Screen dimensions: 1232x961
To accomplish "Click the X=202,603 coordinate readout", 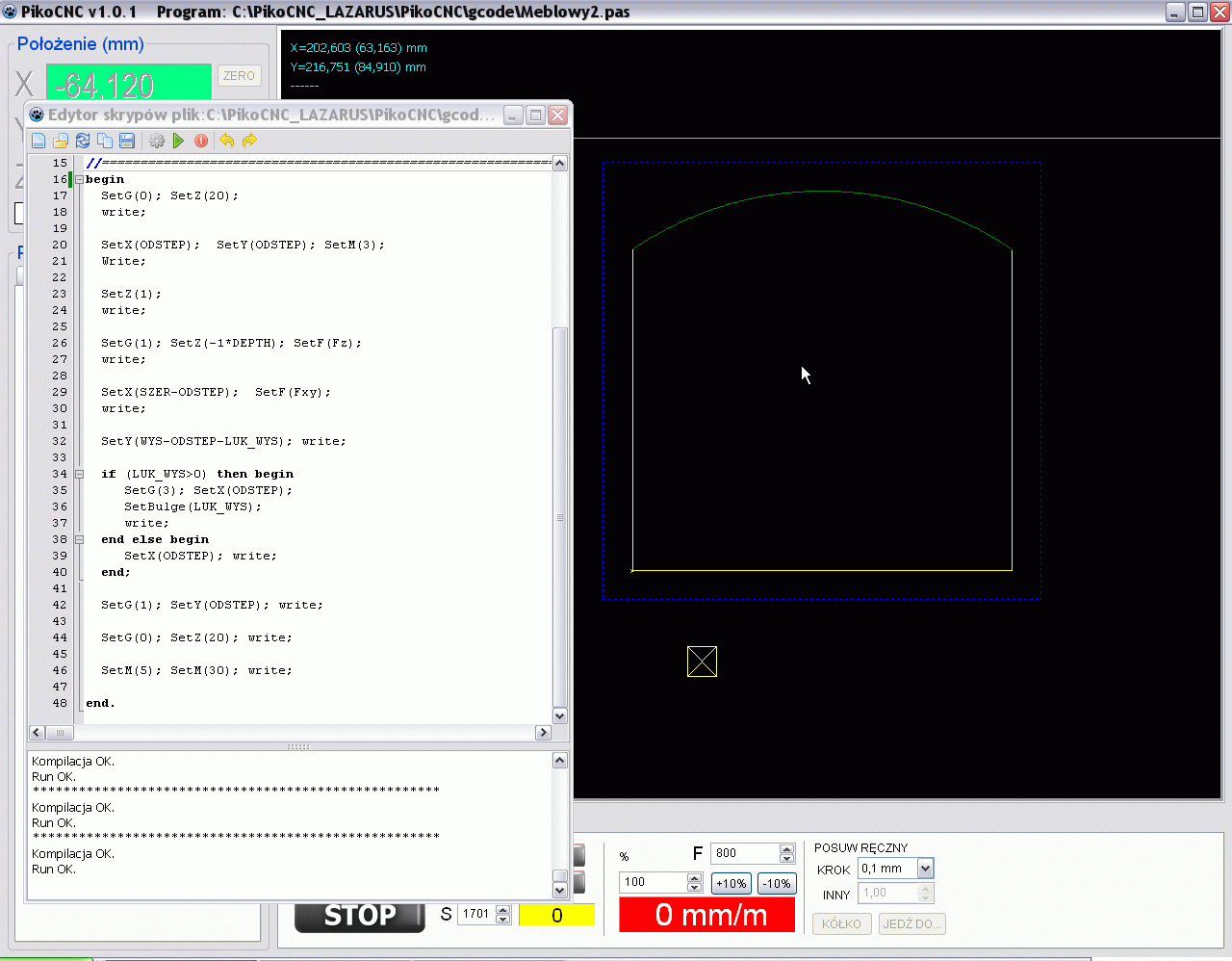I will click(x=358, y=48).
